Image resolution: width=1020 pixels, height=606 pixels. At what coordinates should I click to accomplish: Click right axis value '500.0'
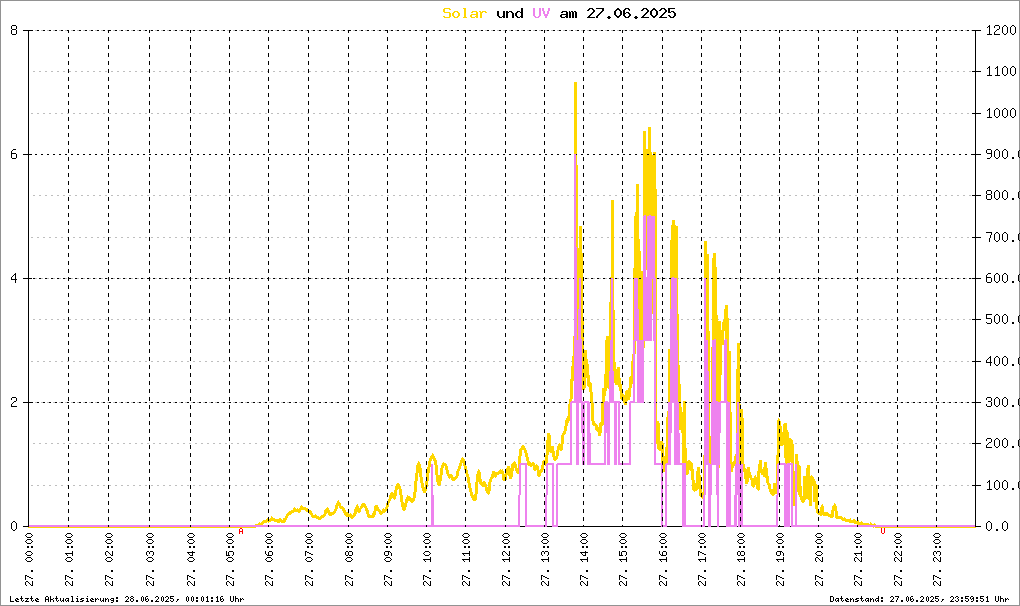click(1002, 319)
